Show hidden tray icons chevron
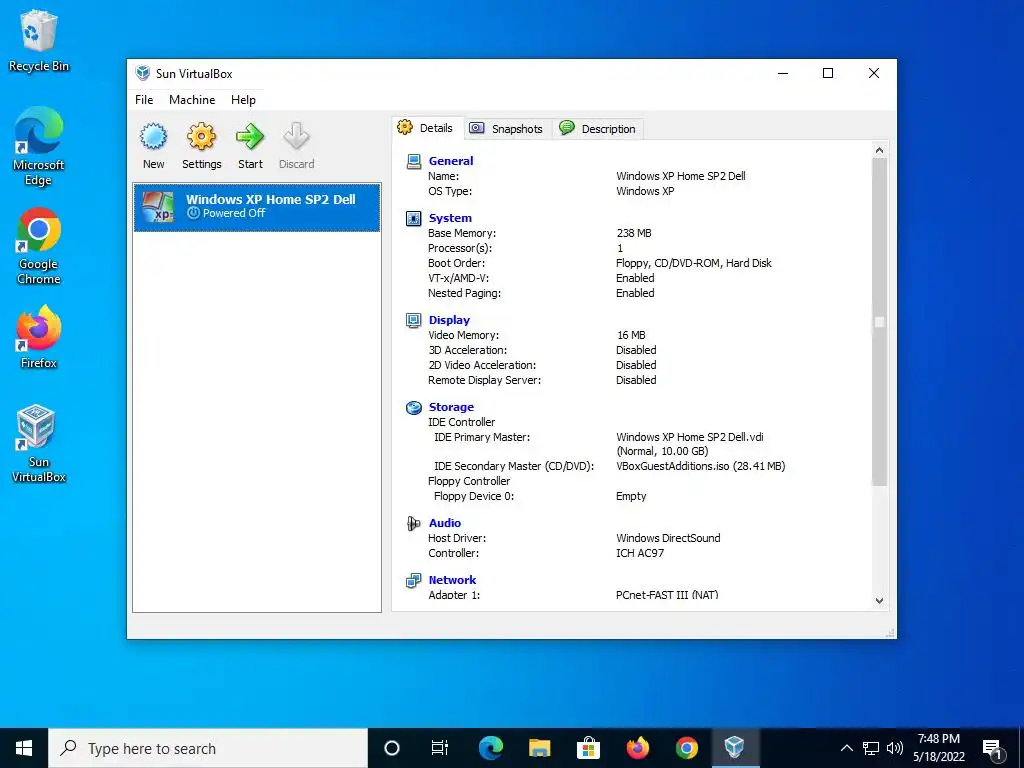This screenshot has height=768, width=1024. click(846, 748)
